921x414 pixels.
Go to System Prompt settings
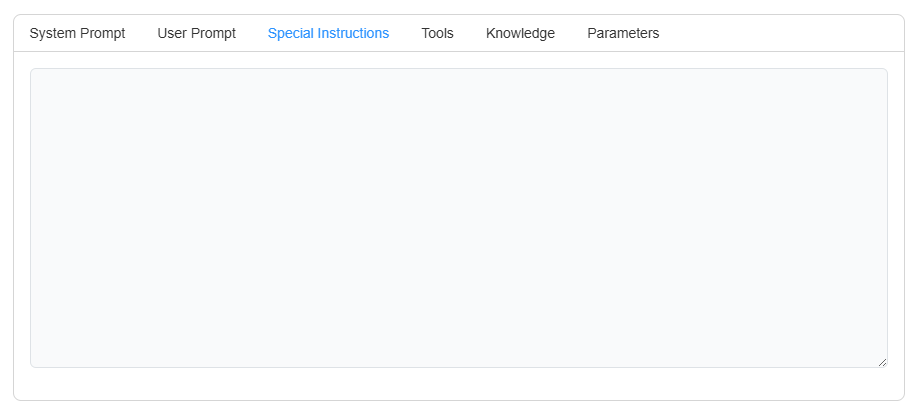coord(77,33)
